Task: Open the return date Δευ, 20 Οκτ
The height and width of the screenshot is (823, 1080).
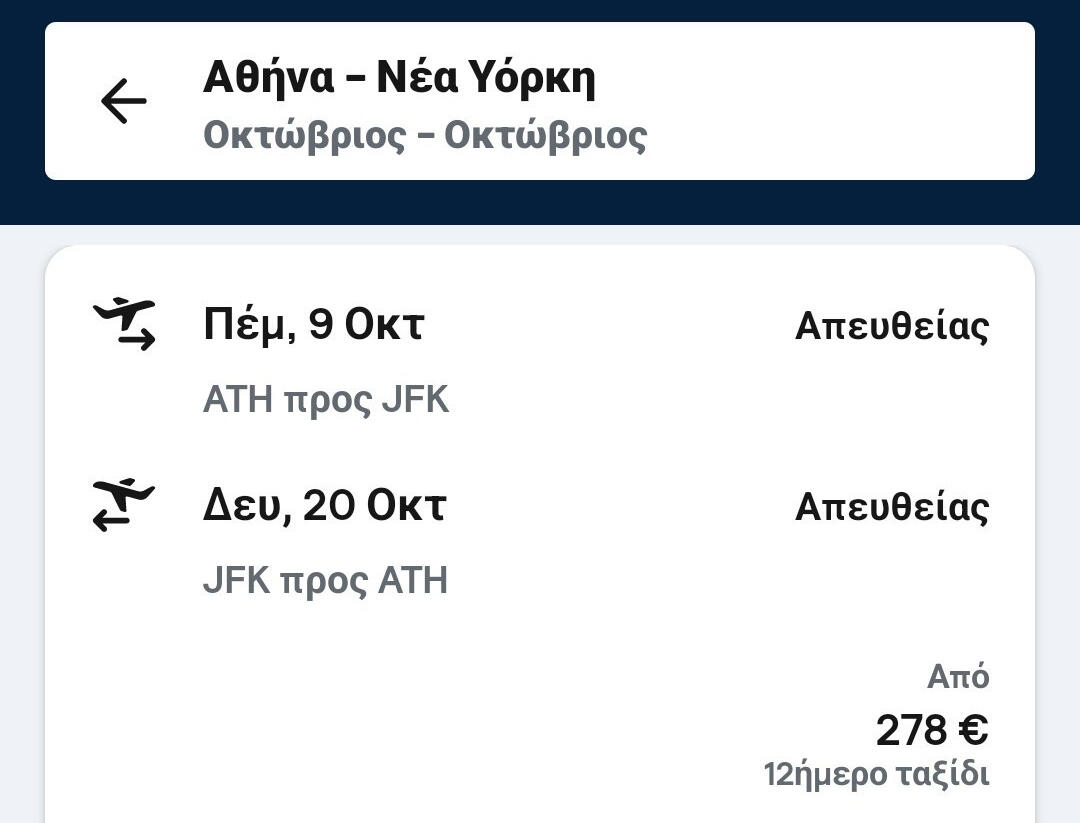Action: 324,506
